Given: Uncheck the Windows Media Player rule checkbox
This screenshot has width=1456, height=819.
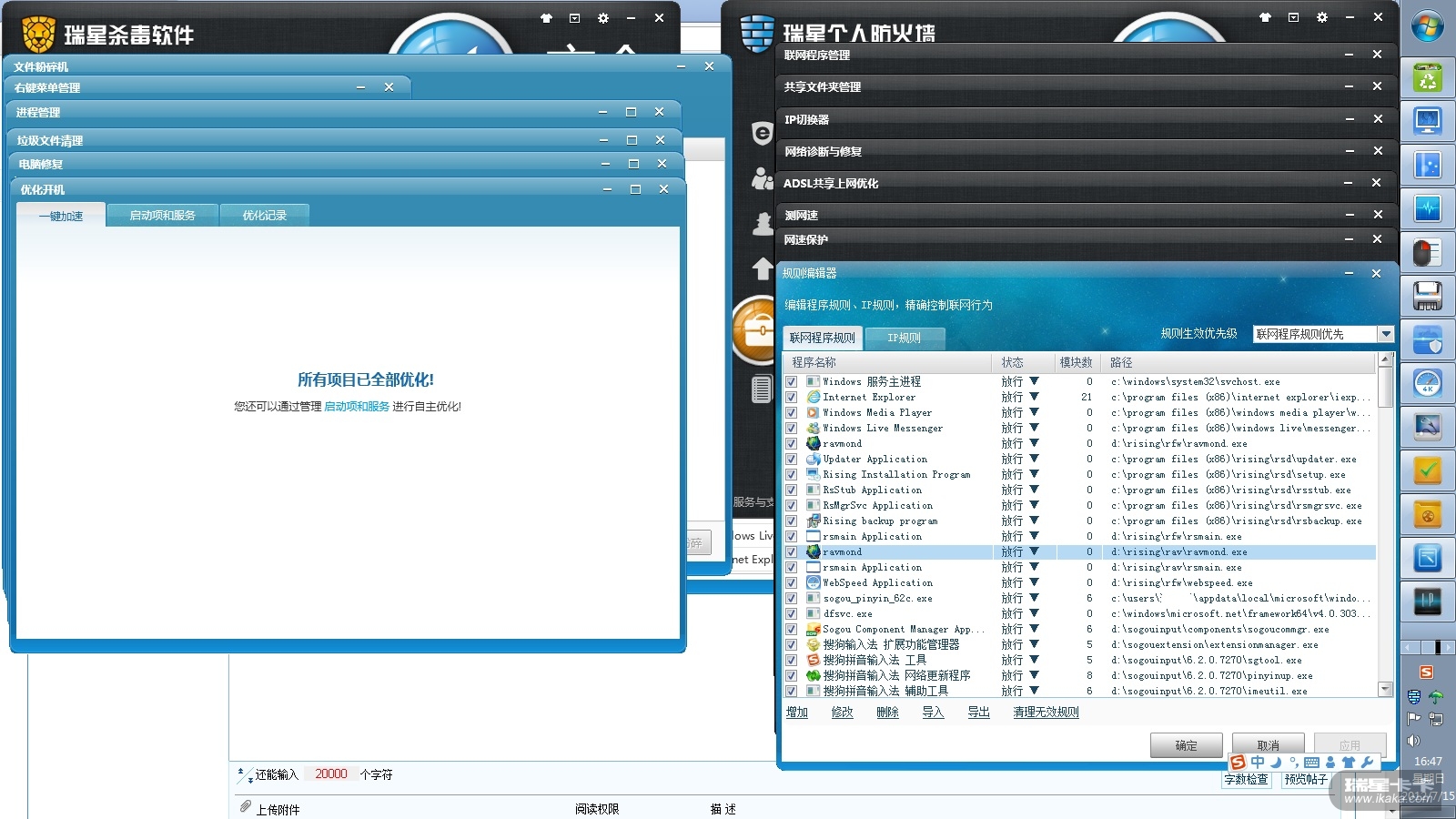Looking at the screenshot, I should point(791,413).
